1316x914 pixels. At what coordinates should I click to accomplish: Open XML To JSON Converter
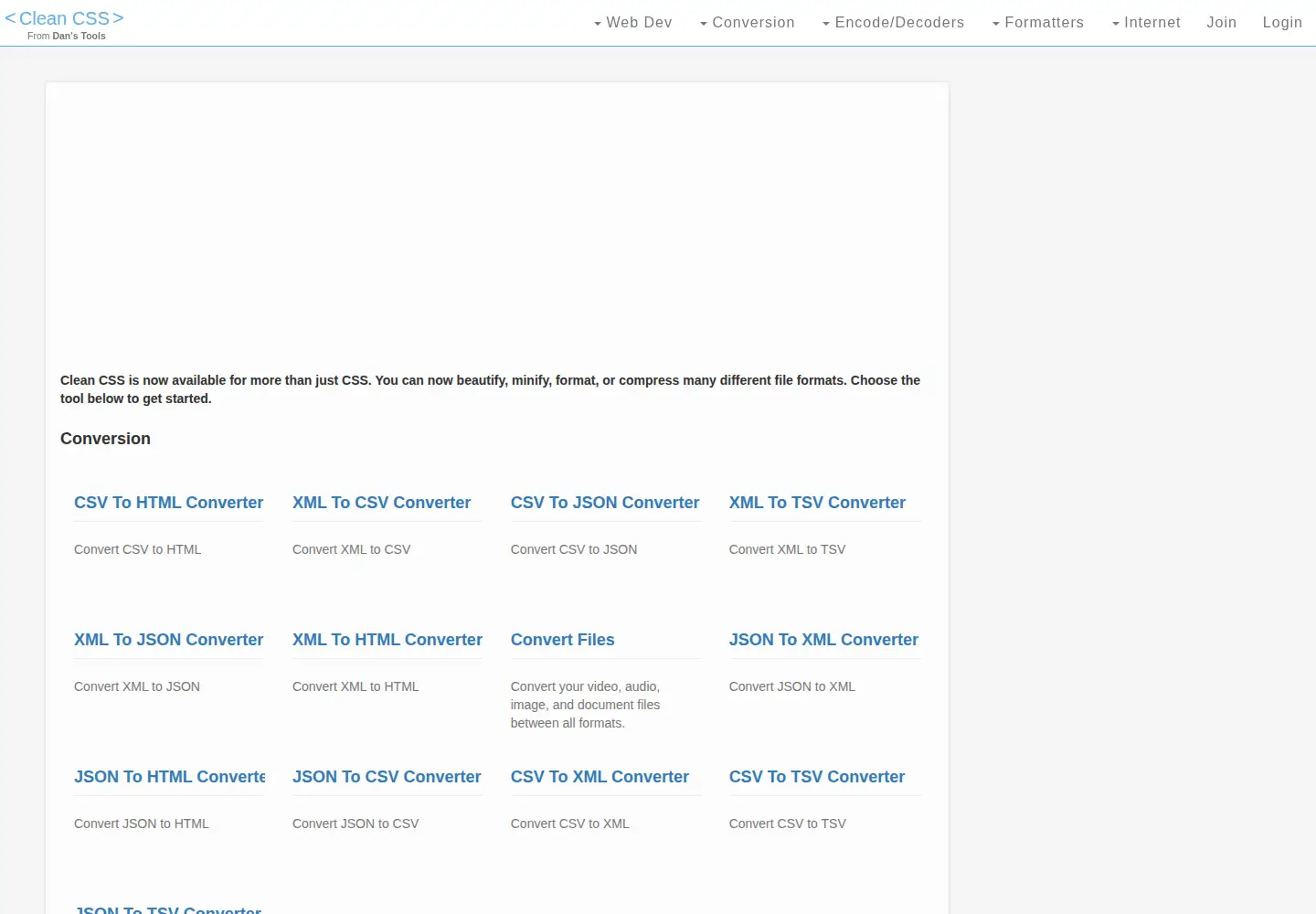(168, 640)
